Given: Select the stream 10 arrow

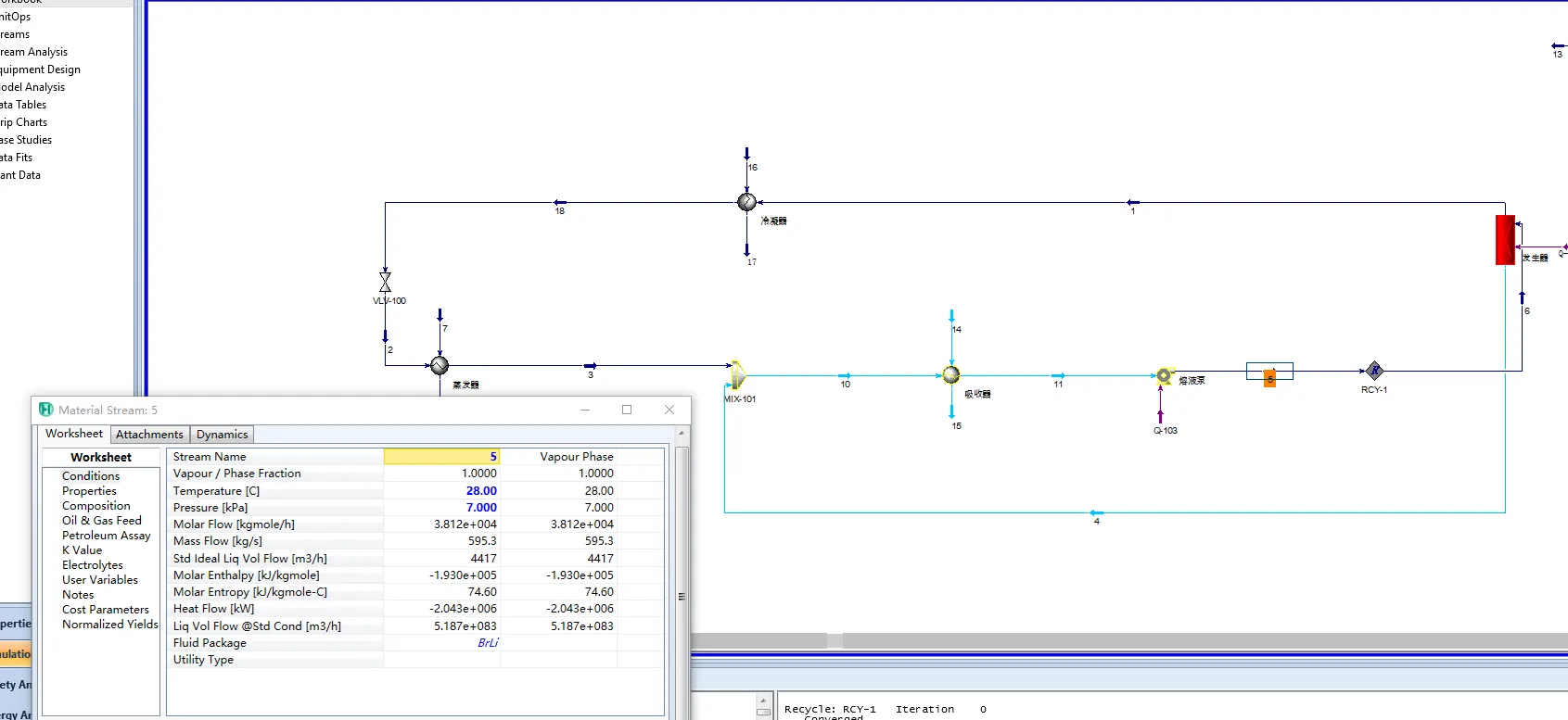Looking at the screenshot, I should click(x=845, y=375).
